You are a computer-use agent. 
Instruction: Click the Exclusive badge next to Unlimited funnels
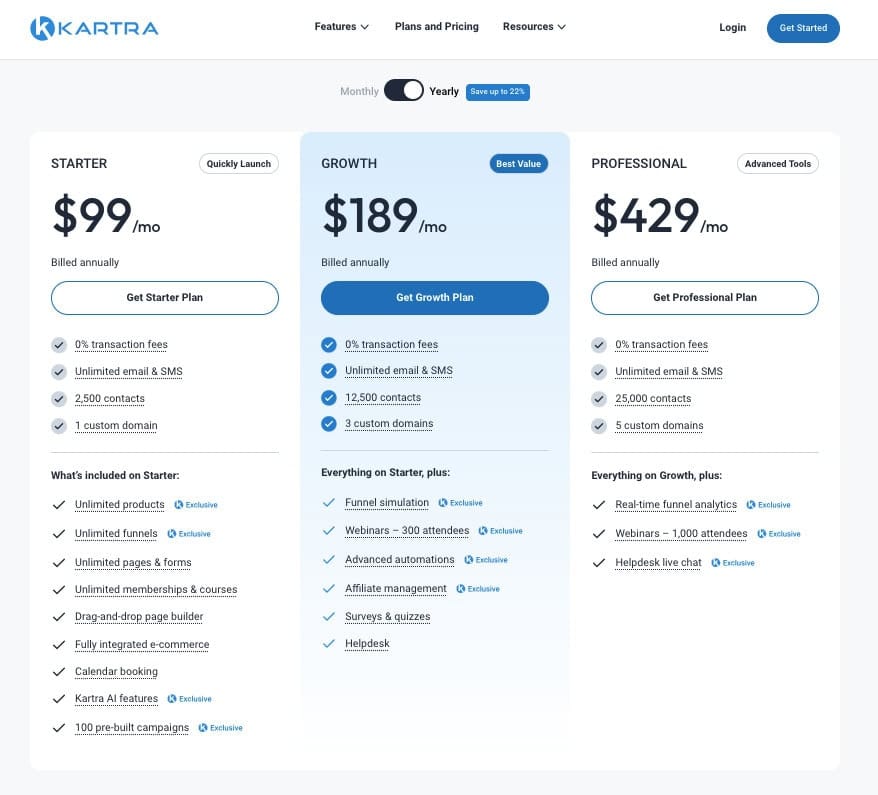coord(189,534)
